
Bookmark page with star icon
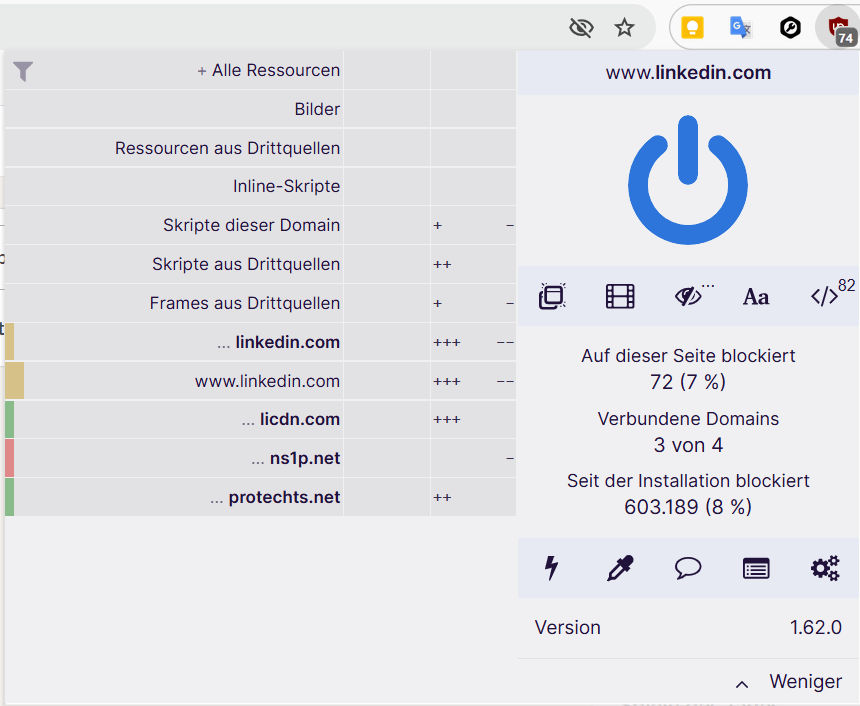tap(625, 28)
